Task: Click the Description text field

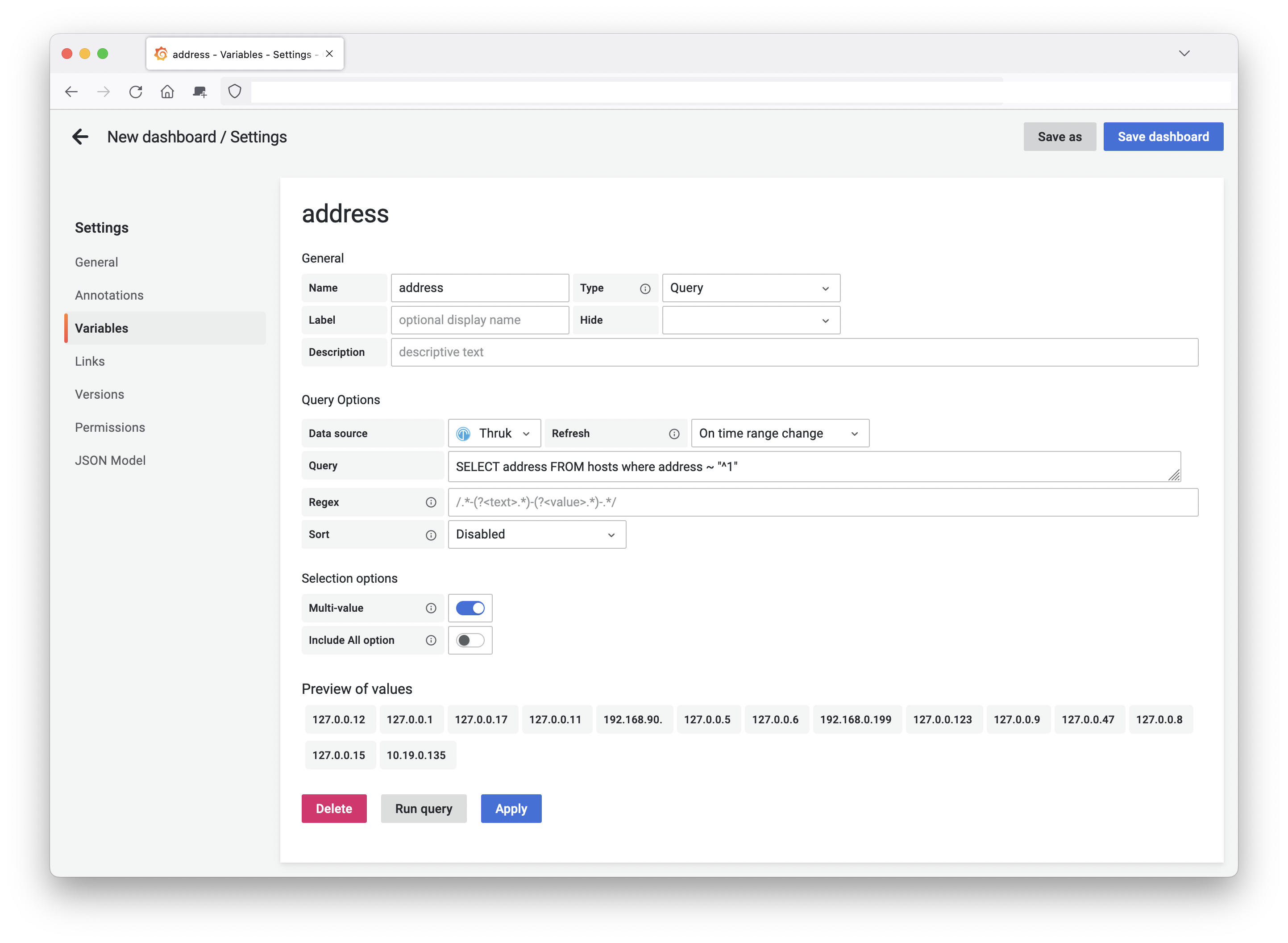Action: coord(794,353)
